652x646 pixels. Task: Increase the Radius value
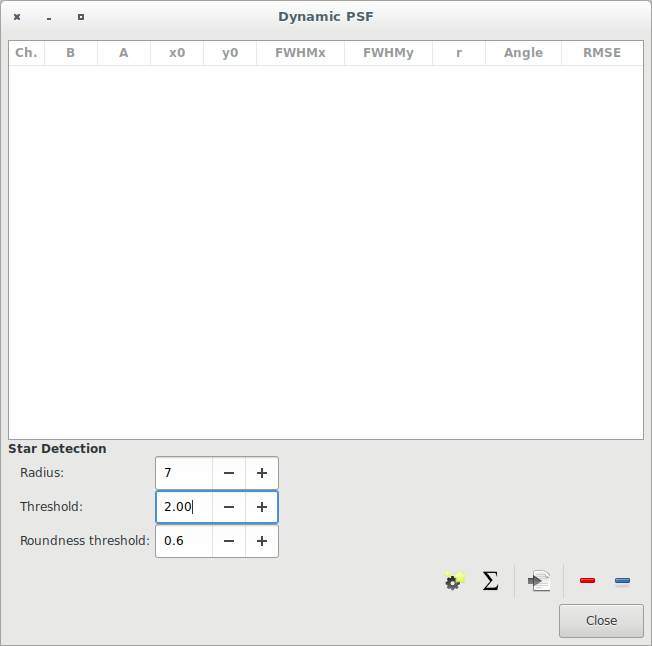(x=262, y=473)
